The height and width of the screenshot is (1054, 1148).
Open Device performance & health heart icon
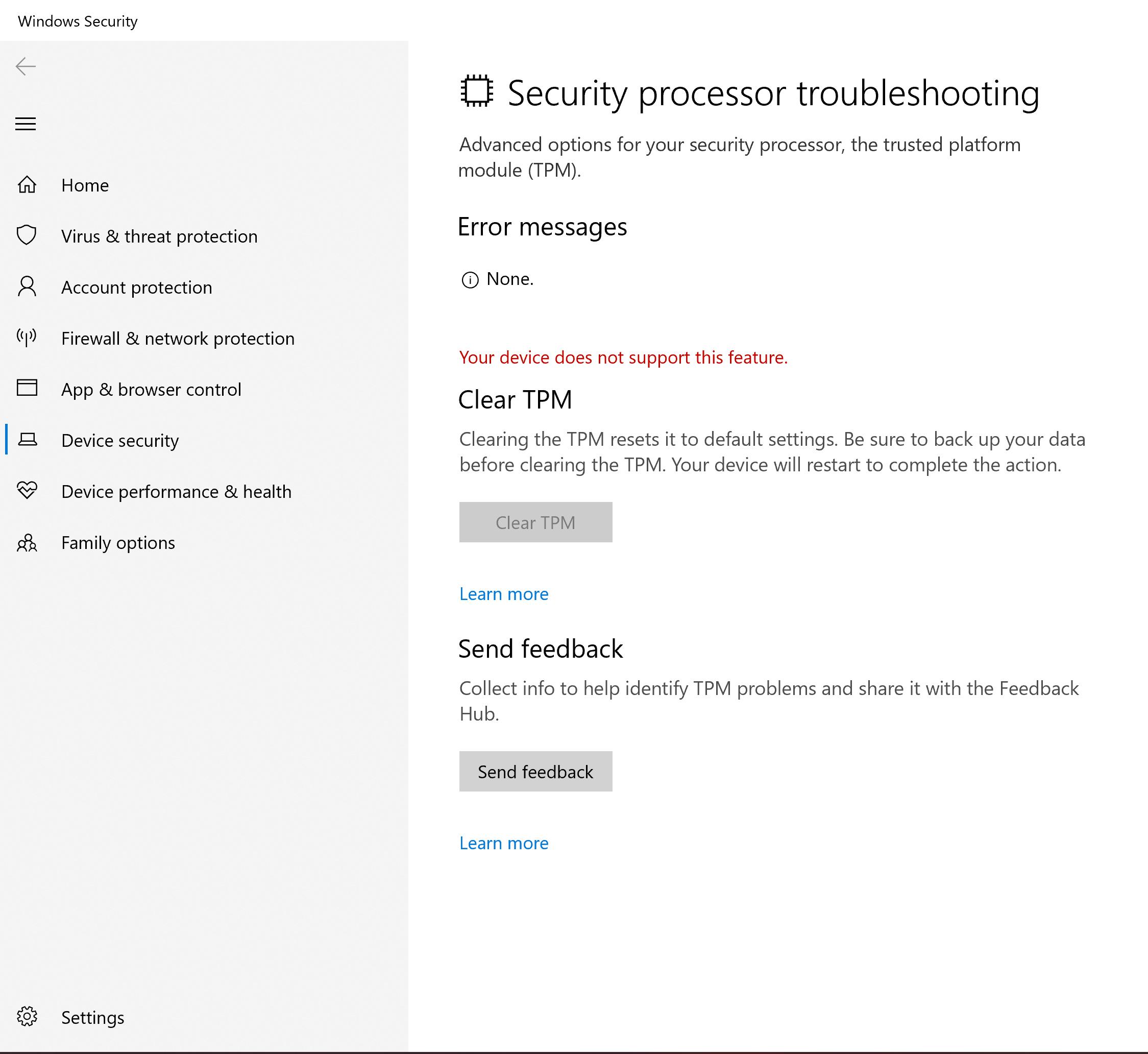pyautogui.click(x=26, y=491)
